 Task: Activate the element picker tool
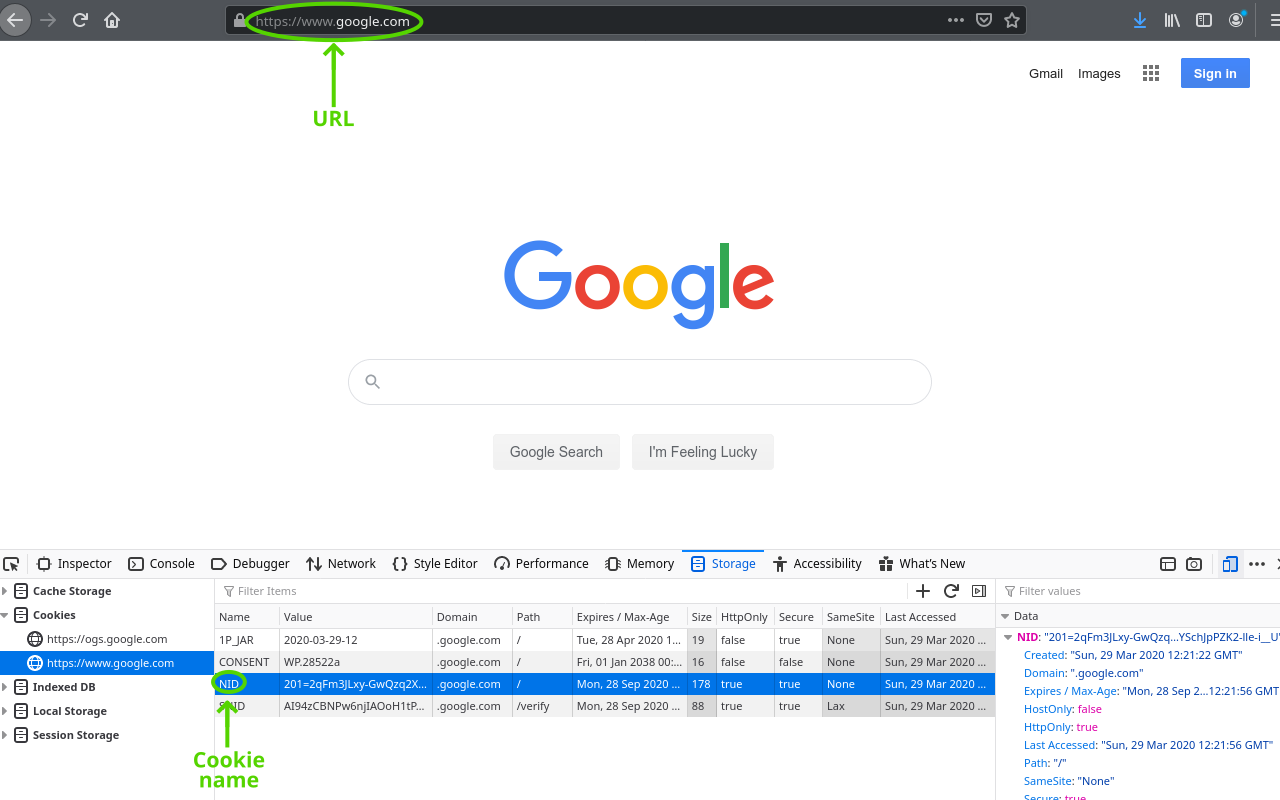pos(11,564)
